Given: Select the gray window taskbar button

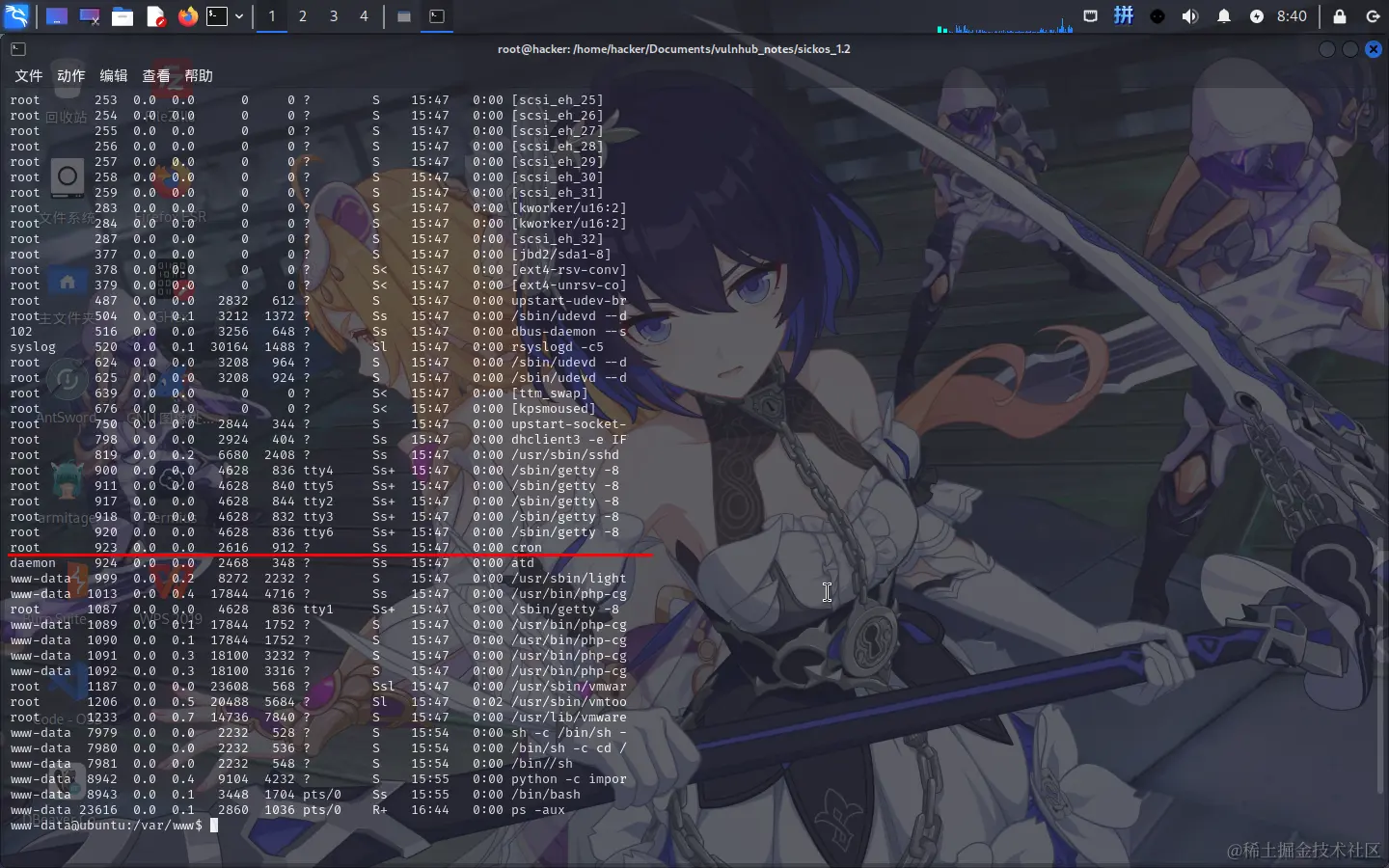Looking at the screenshot, I should 404,16.
